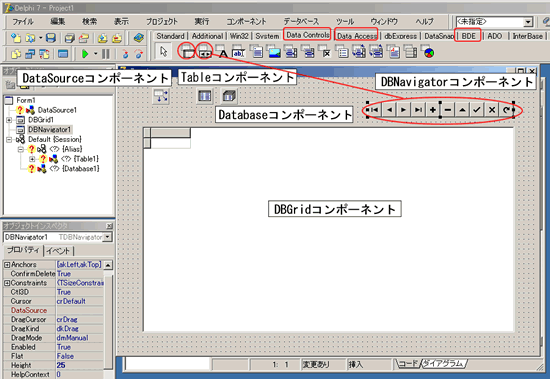The width and height of the screenshot is (550, 379).
Task: Pick the DBCheckBox component icon
Action: tap(326, 53)
